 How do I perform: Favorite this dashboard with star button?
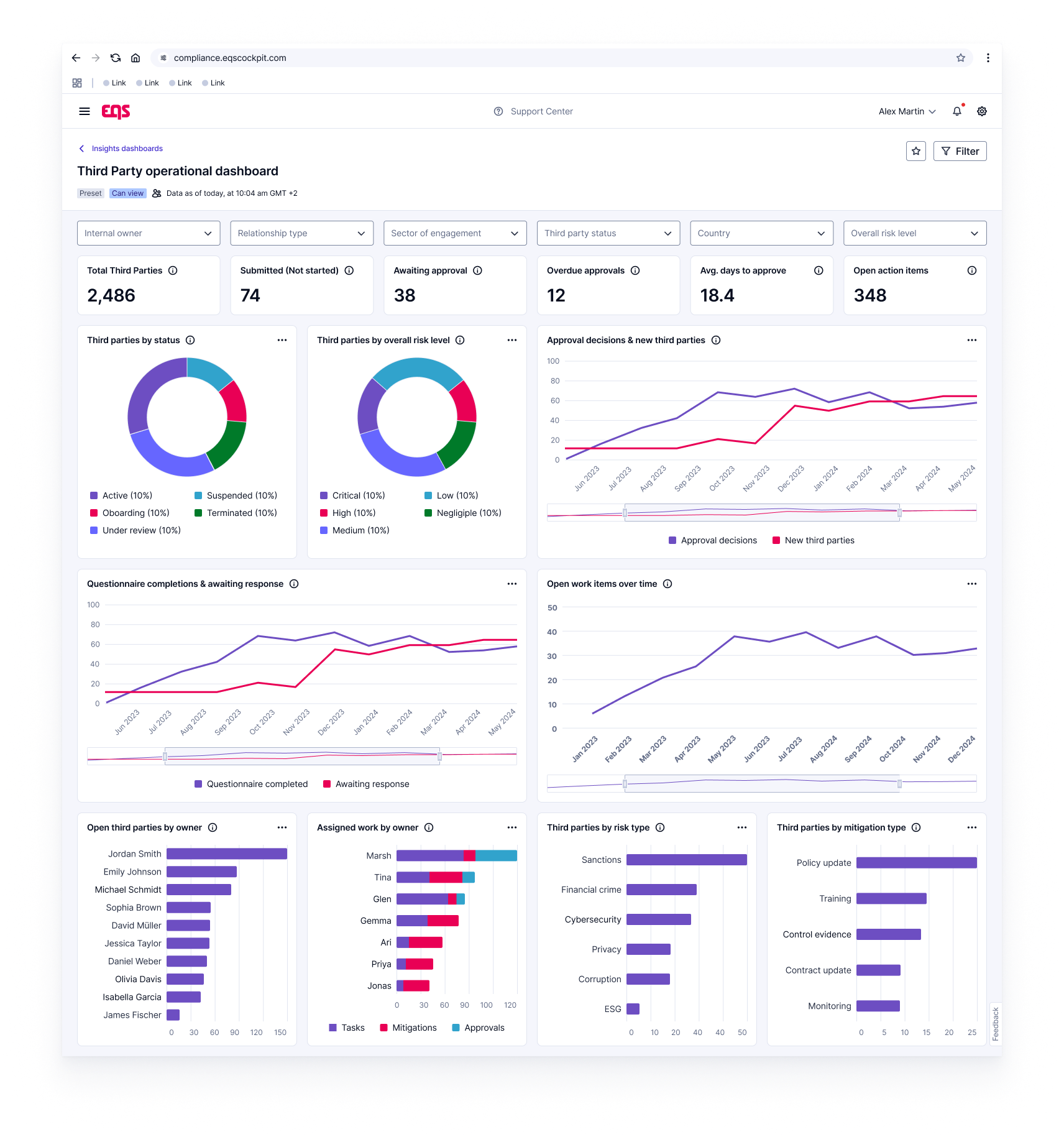point(916,151)
